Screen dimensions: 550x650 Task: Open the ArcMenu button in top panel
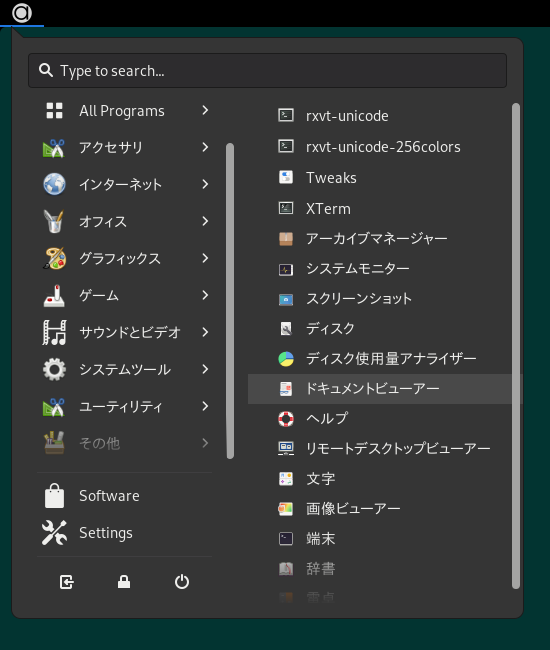pyautogui.click(x=22, y=13)
